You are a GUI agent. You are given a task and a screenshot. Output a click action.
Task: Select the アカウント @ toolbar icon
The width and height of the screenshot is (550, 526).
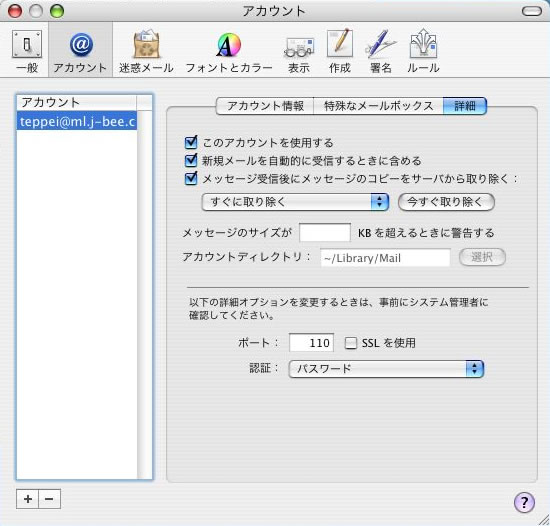pos(81,45)
